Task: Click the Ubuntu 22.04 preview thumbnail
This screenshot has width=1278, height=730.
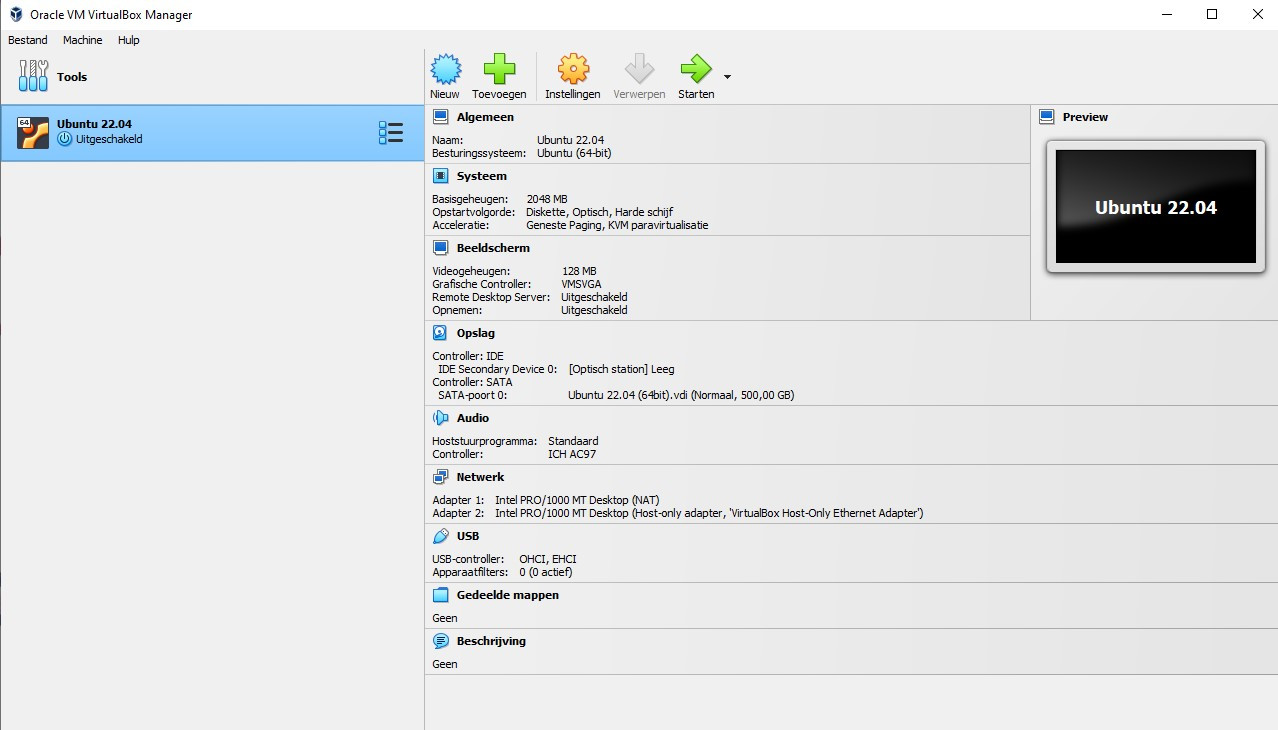Action: 1155,207
